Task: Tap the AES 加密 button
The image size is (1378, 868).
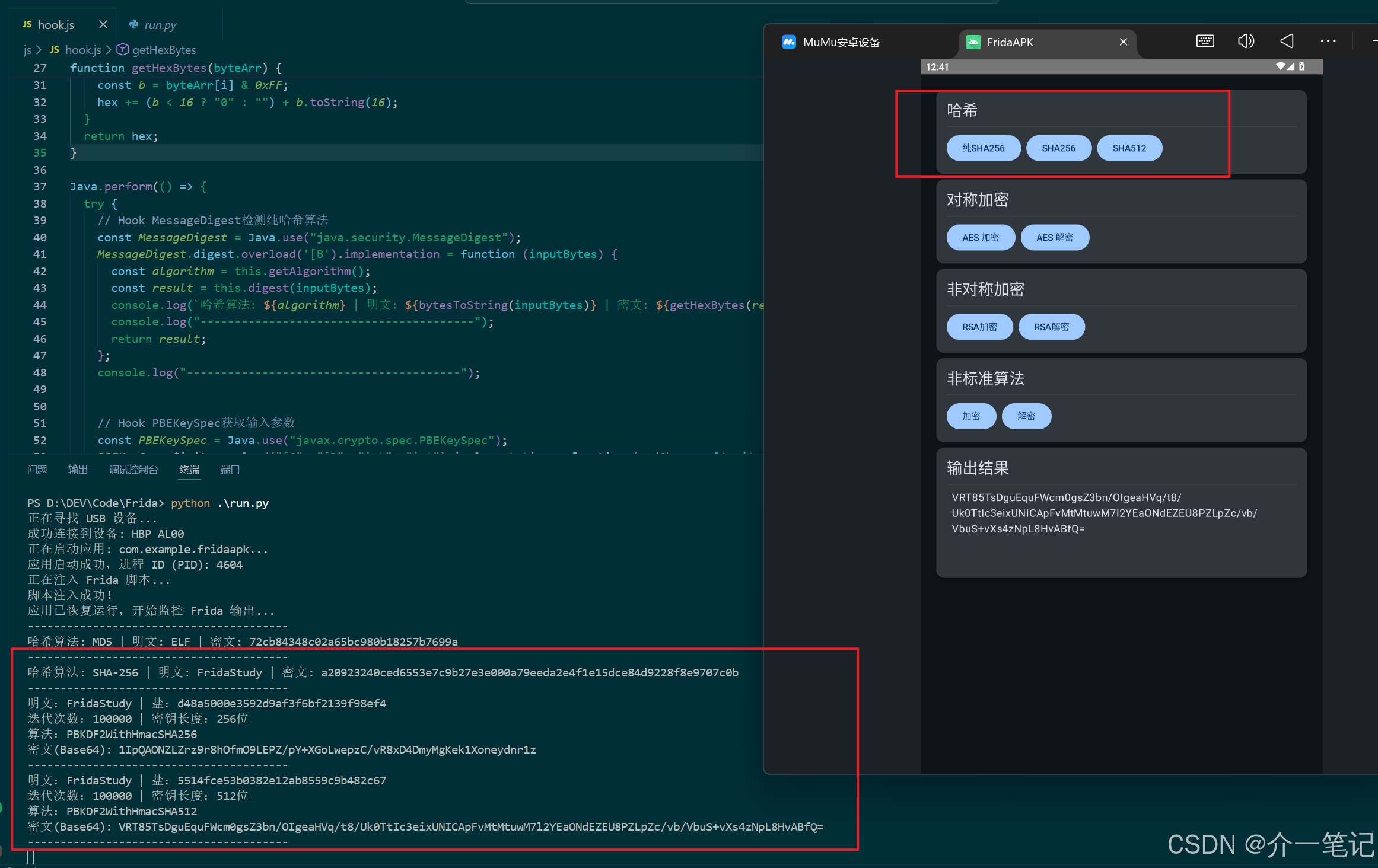Action: point(980,238)
